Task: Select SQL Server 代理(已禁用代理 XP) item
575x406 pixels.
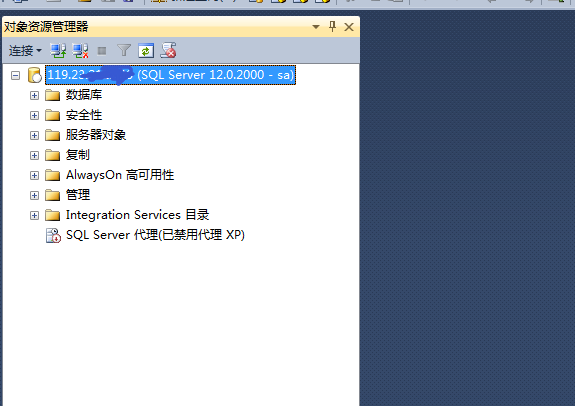Action: click(155, 235)
